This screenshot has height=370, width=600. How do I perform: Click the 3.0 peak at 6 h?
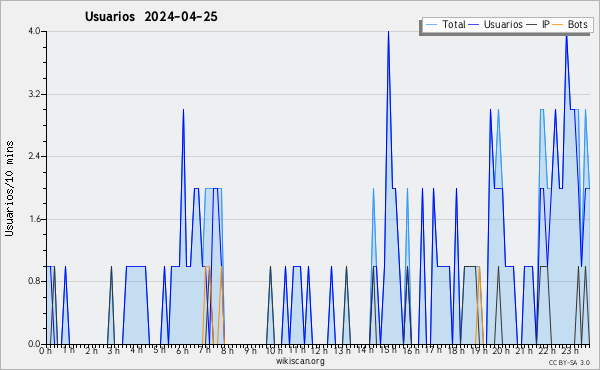(x=184, y=110)
